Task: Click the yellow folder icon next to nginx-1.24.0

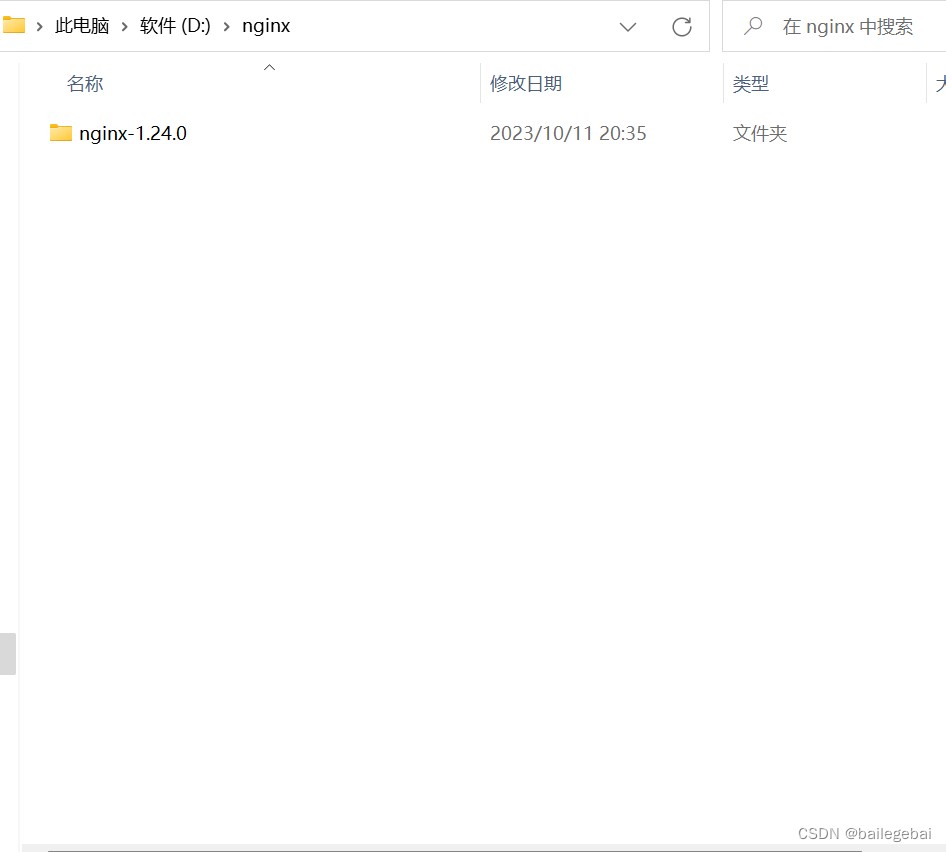Action: click(60, 132)
